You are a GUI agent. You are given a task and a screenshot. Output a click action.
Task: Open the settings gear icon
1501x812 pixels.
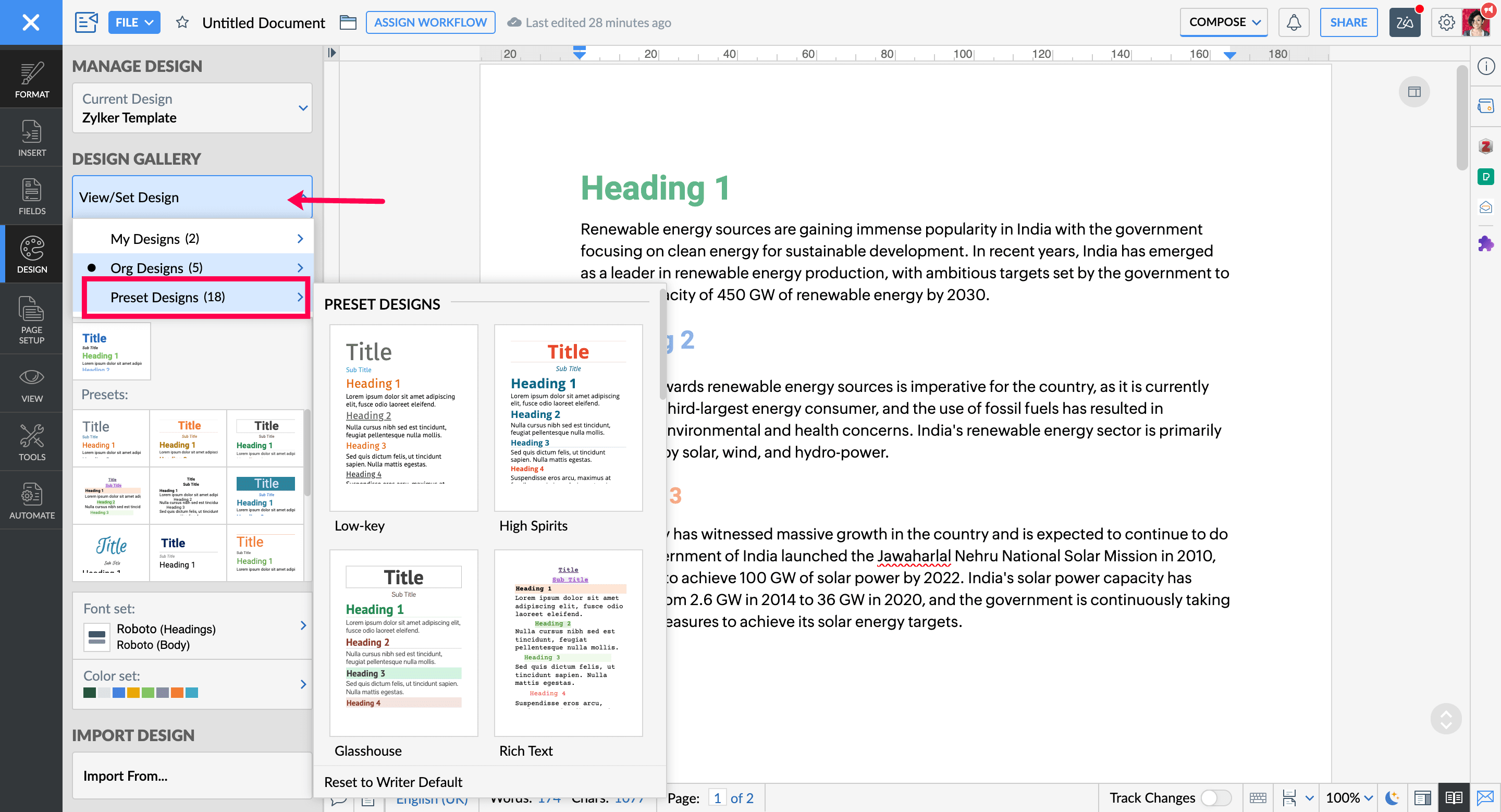tap(1446, 22)
